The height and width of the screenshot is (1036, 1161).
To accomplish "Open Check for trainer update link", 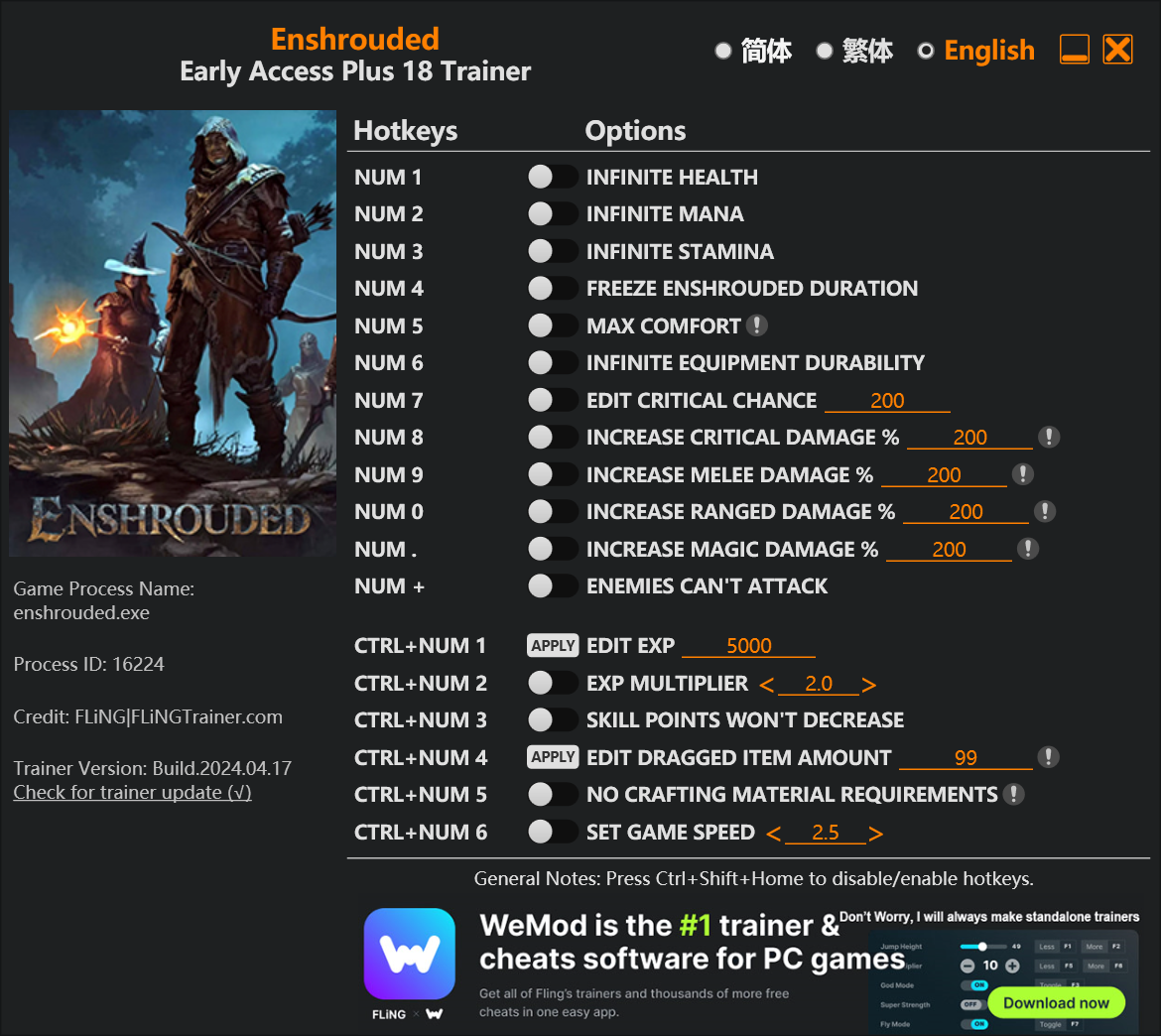I will [x=133, y=792].
